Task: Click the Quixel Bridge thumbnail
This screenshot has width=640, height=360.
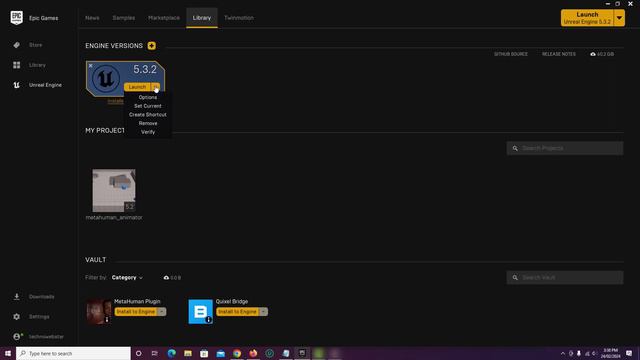Action: (x=200, y=311)
